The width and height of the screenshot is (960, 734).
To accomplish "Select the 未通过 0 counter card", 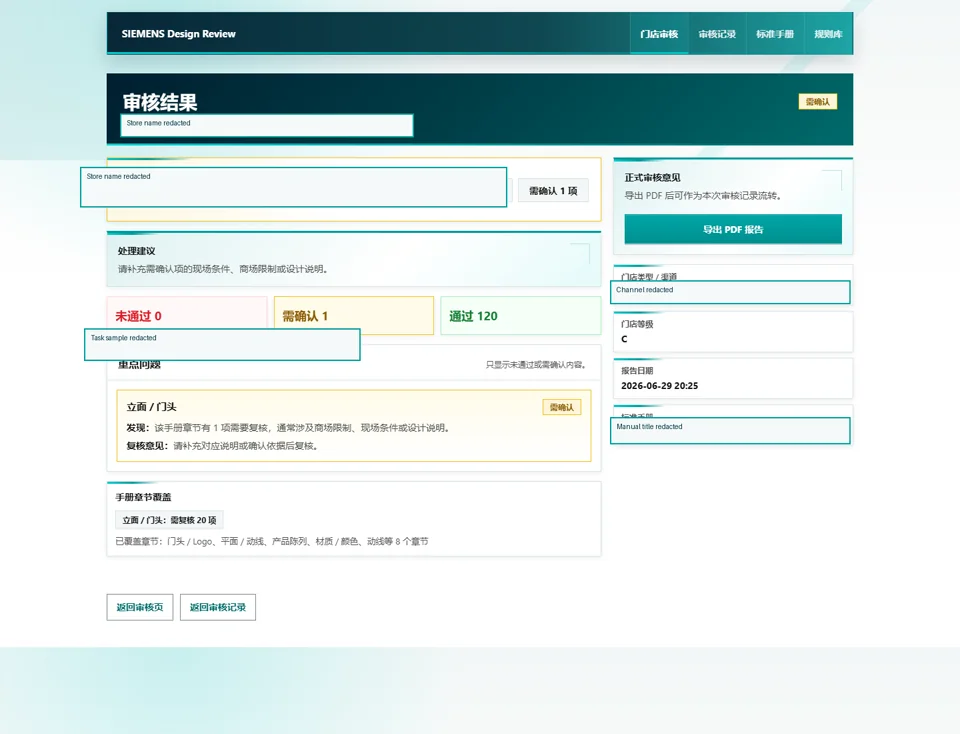I will coord(187,315).
